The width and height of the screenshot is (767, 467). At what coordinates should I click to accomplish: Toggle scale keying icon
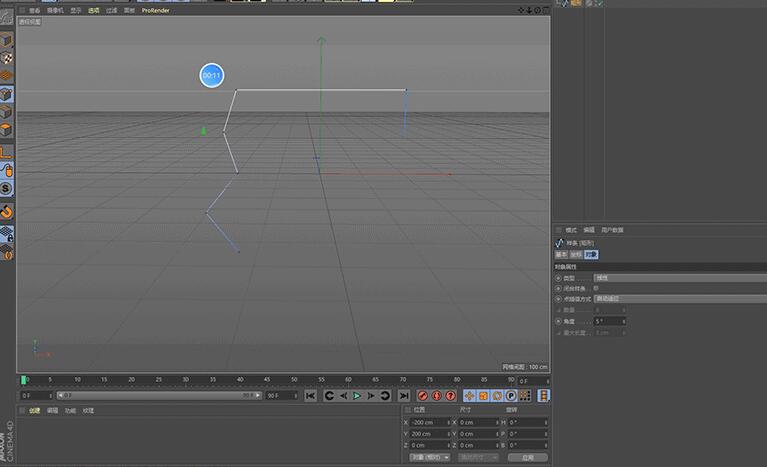[x=483, y=396]
